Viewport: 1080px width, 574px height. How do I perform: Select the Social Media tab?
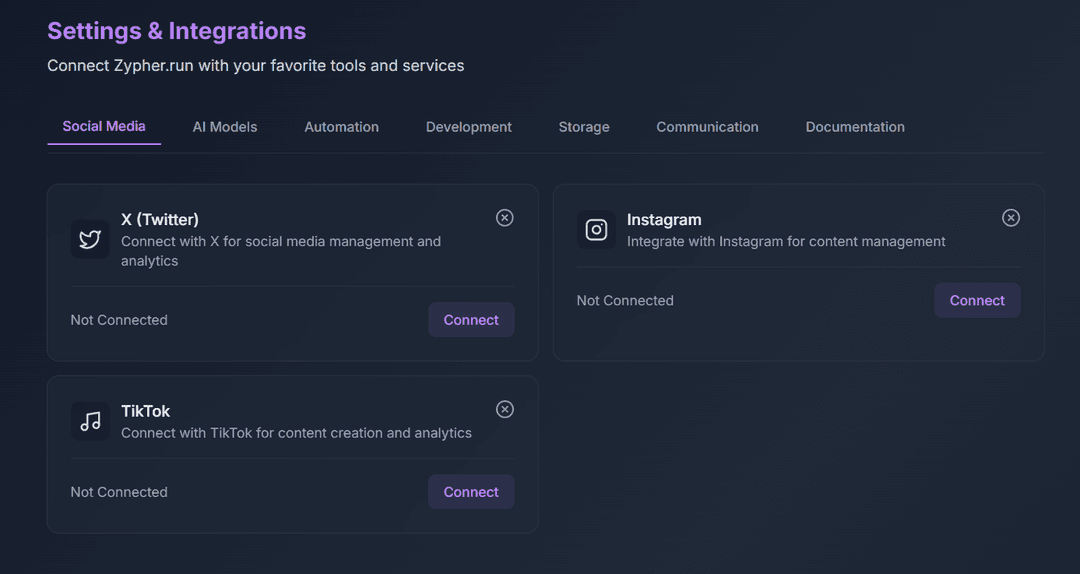tap(104, 127)
